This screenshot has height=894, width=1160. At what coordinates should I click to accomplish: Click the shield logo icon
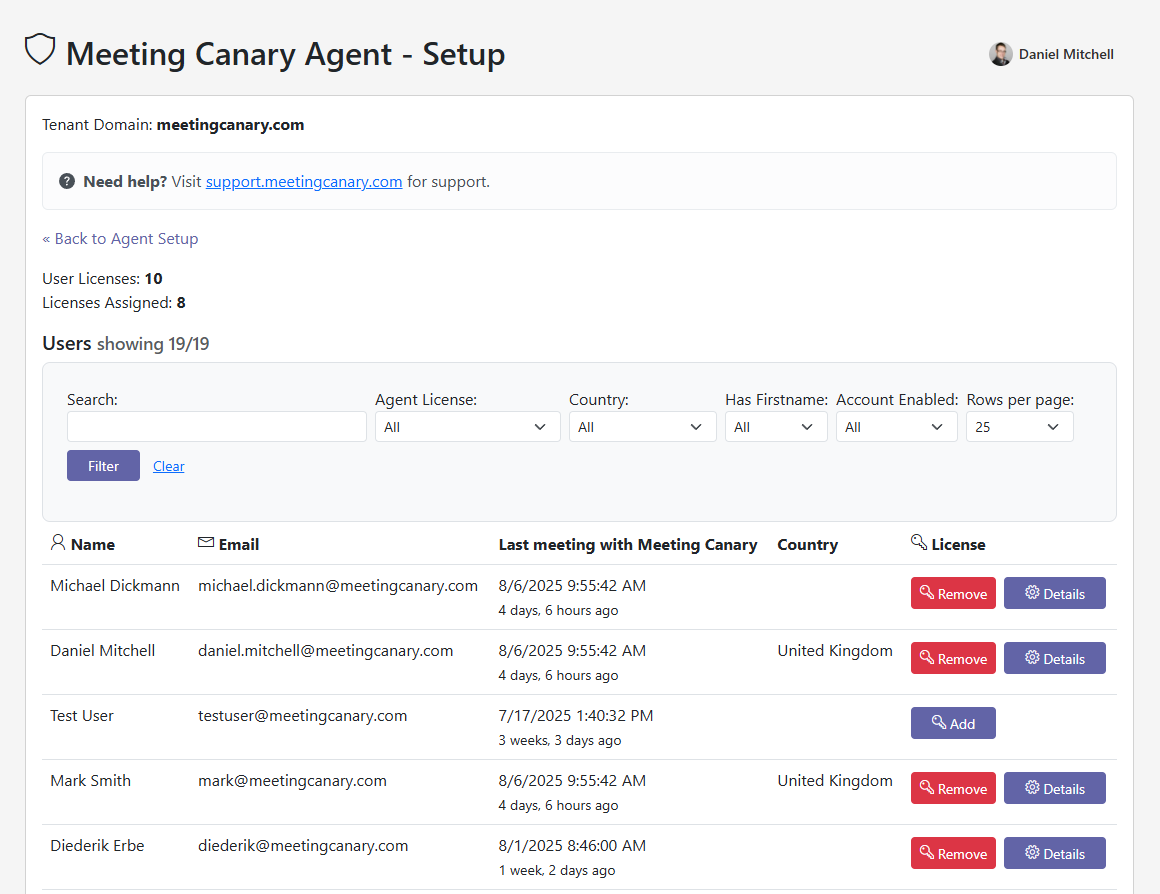(x=40, y=48)
